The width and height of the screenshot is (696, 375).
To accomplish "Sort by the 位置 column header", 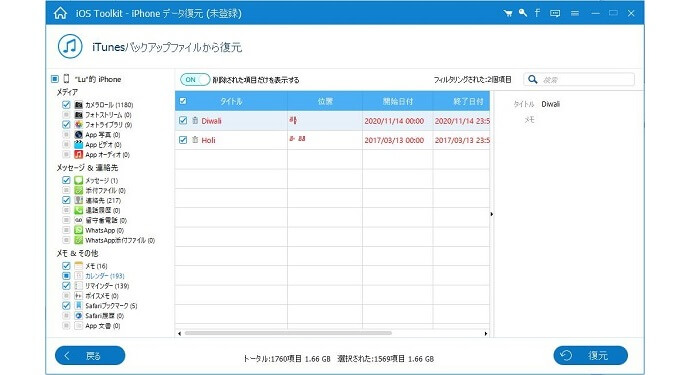I will point(325,101).
